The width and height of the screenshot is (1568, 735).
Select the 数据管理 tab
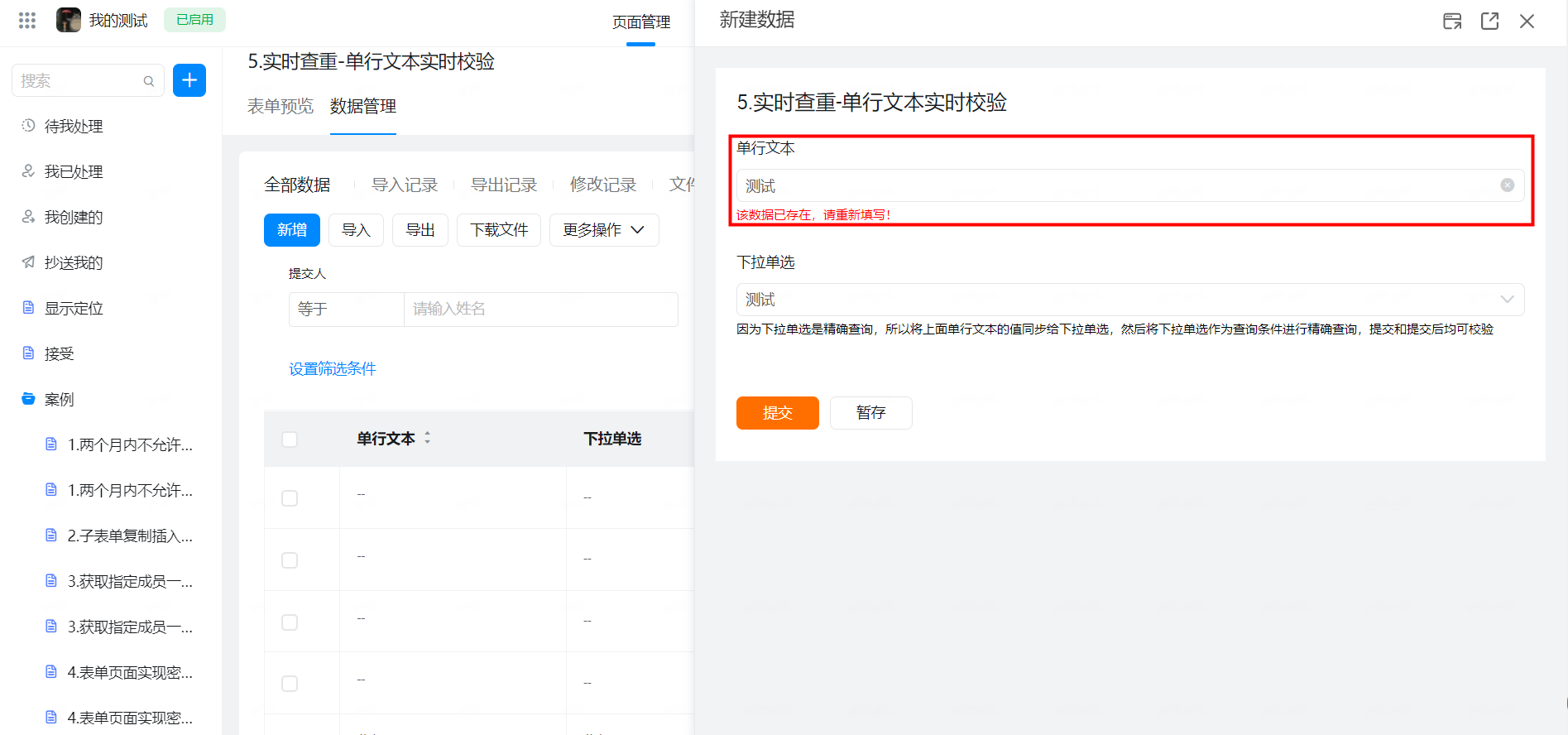click(363, 106)
